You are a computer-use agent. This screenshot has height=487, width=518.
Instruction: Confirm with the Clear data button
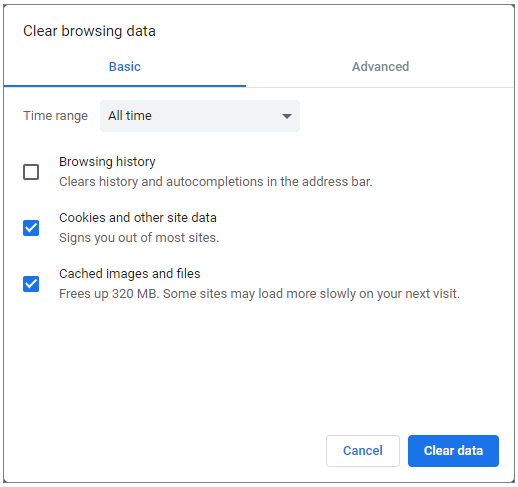pyautogui.click(x=453, y=451)
